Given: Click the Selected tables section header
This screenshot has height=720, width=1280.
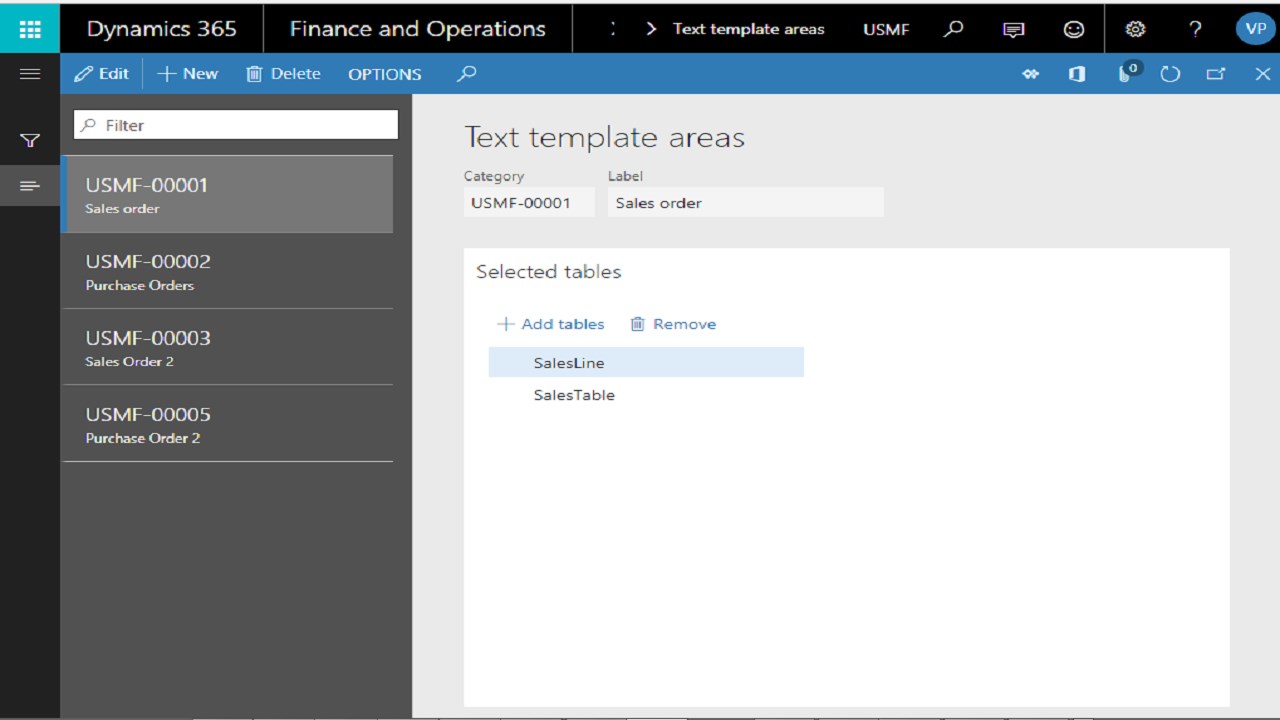Looking at the screenshot, I should [548, 272].
